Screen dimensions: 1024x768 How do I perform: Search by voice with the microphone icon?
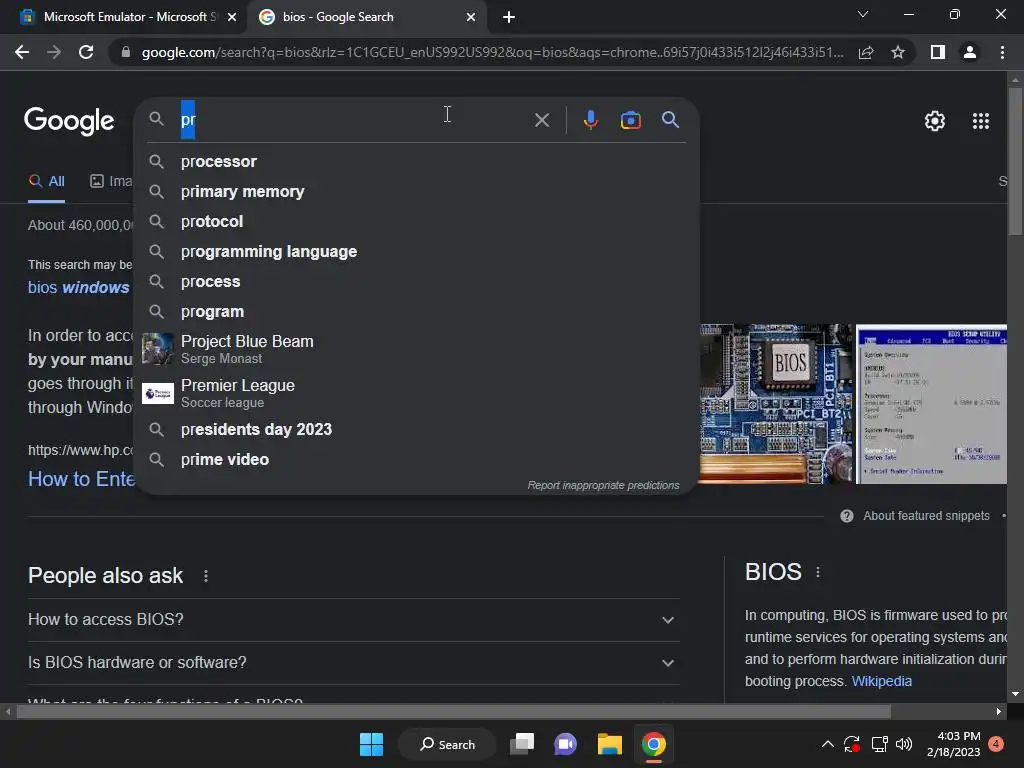coord(590,120)
